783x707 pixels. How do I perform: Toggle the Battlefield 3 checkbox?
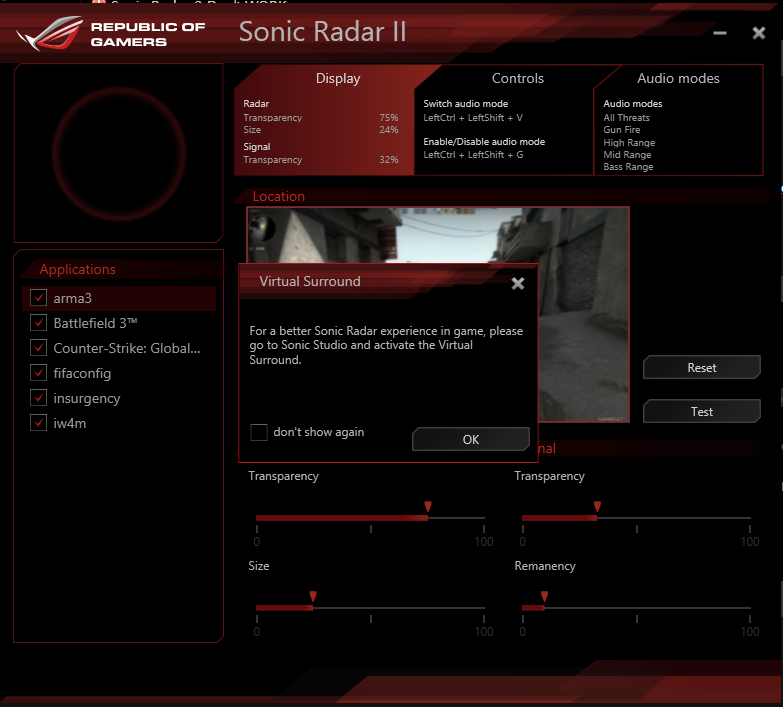38,323
